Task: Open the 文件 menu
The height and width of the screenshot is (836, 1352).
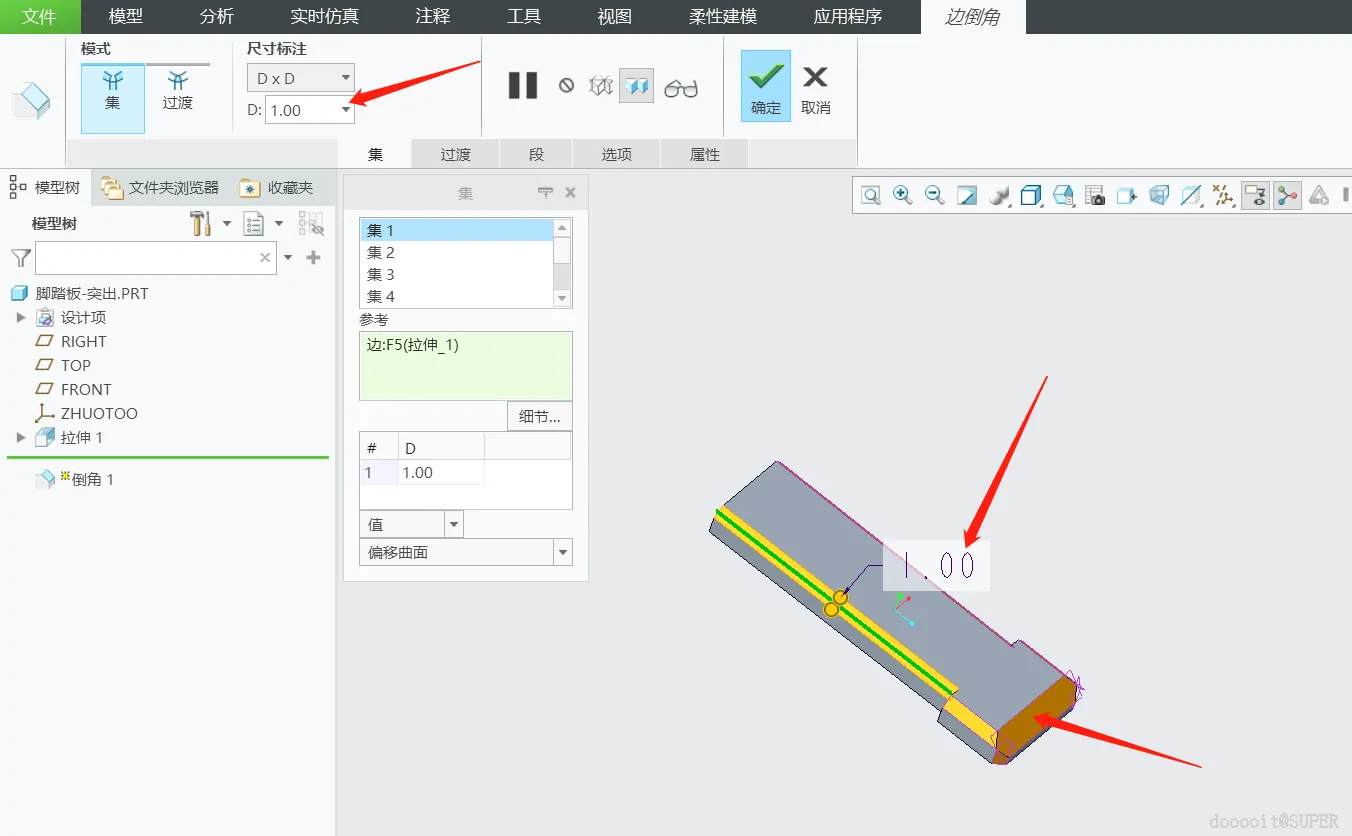Action: coord(39,17)
